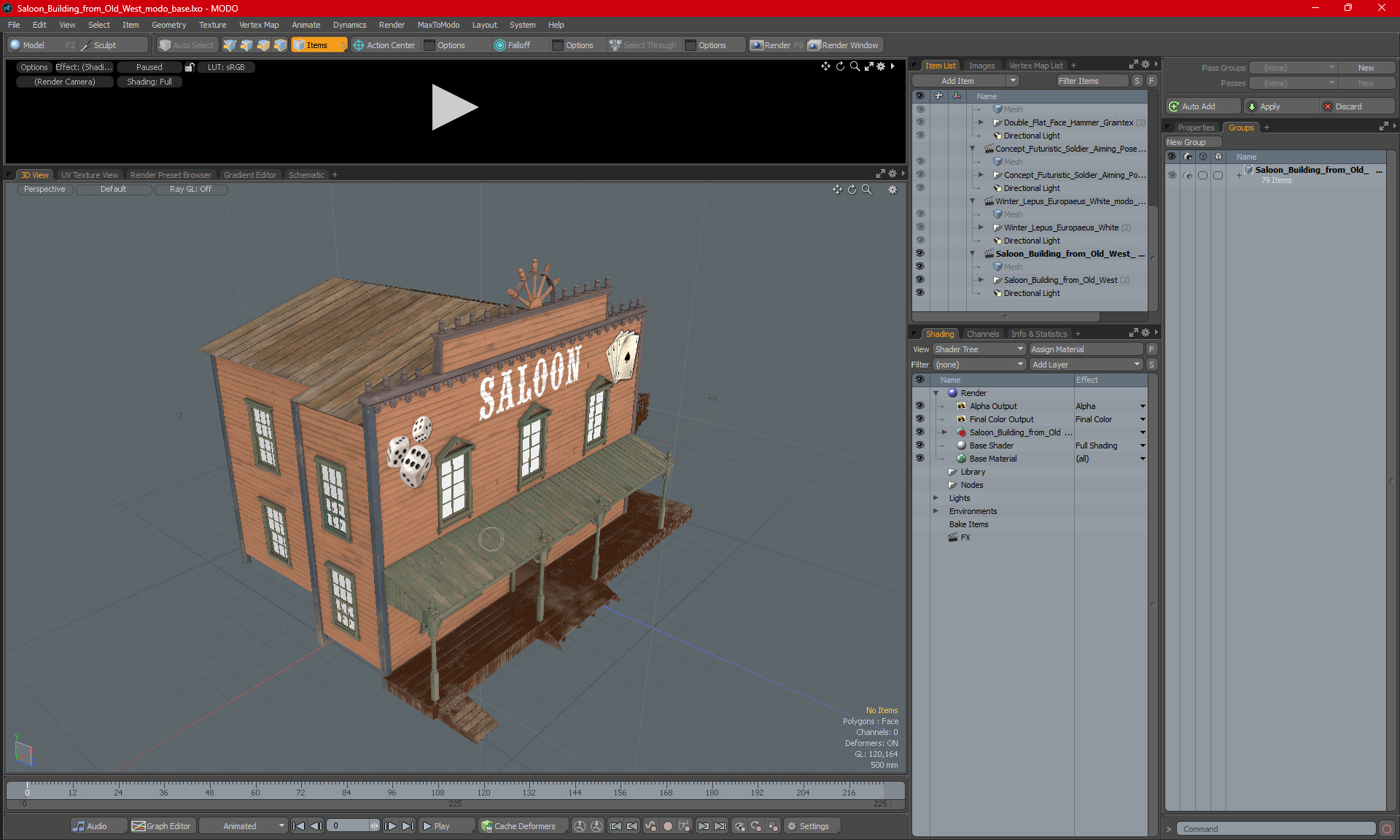Screen dimensions: 1400x840
Task: Toggle visibility of Double_Flat_Face_Hammer_Graintex item
Action: 919,122
